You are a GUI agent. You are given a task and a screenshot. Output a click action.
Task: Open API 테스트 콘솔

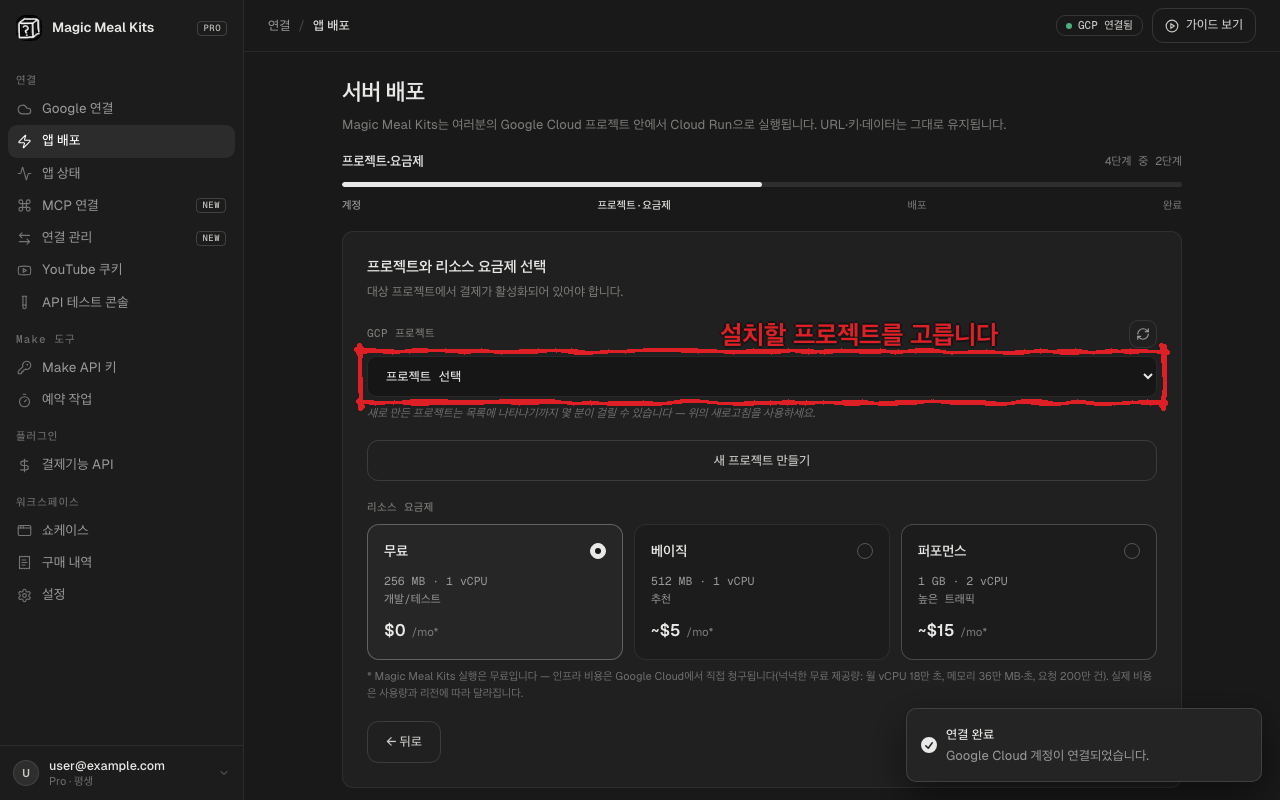121,302
